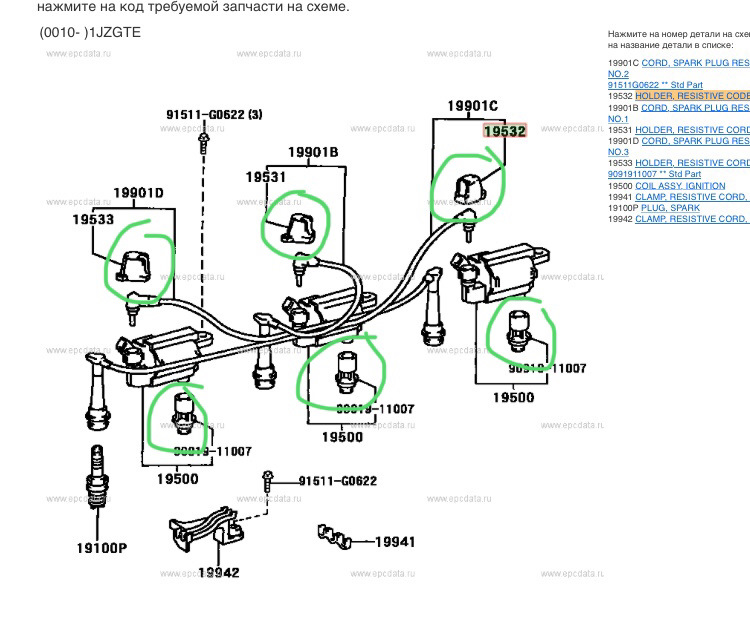Viewport: 750px width, 629px height.
Task: Select the highlighted 19532 HOLDER, RESISTIVE link
Action: click(x=692, y=96)
